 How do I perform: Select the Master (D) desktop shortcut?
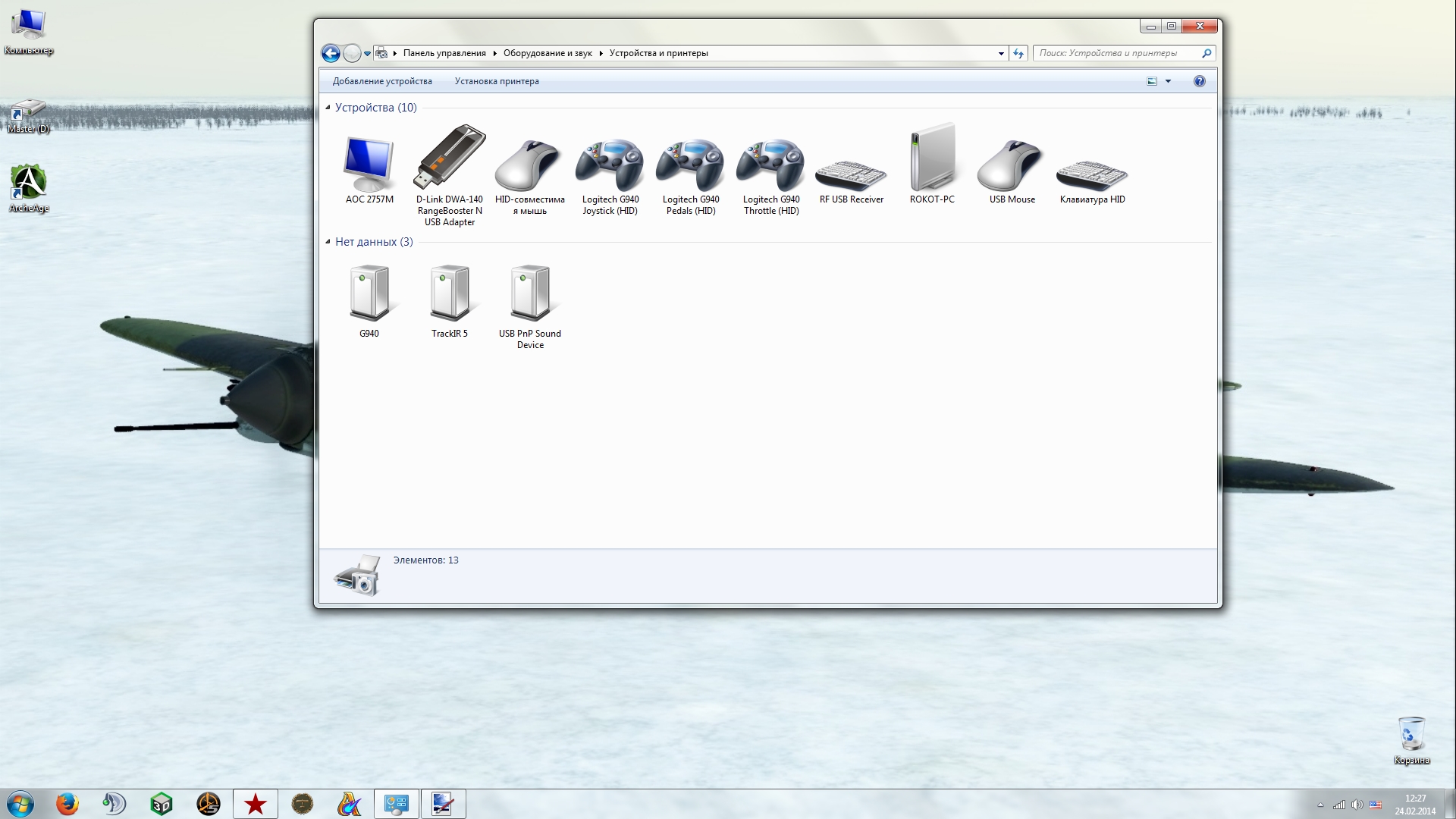(x=28, y=116)
